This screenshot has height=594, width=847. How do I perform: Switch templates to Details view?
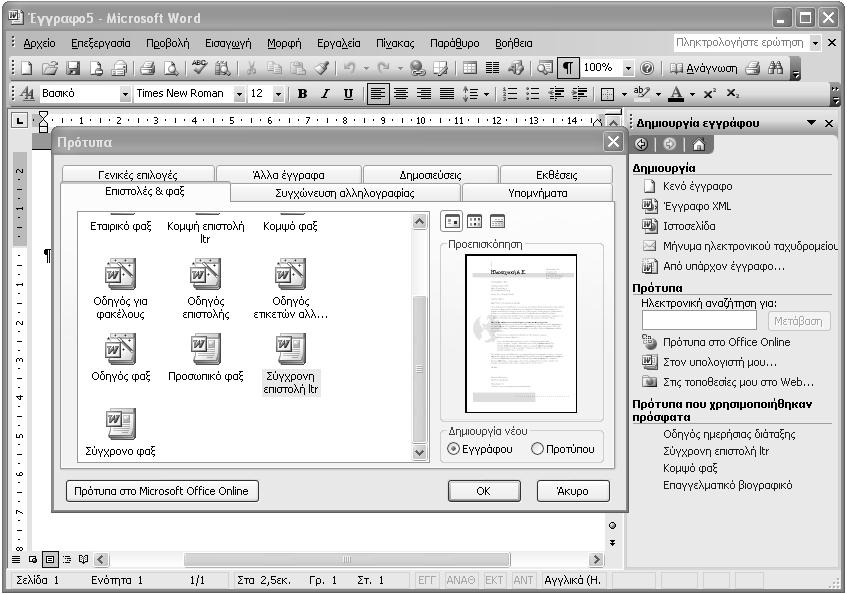[497, 221]
